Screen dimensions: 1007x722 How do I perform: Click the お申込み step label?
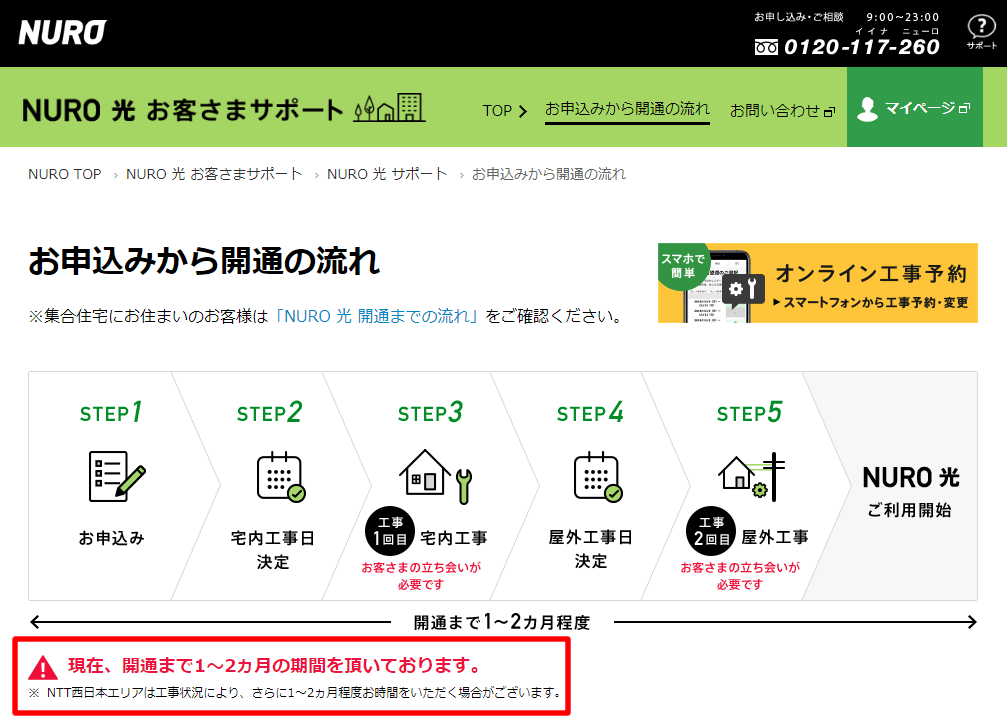pyautogui.click(x=112, y=538)
